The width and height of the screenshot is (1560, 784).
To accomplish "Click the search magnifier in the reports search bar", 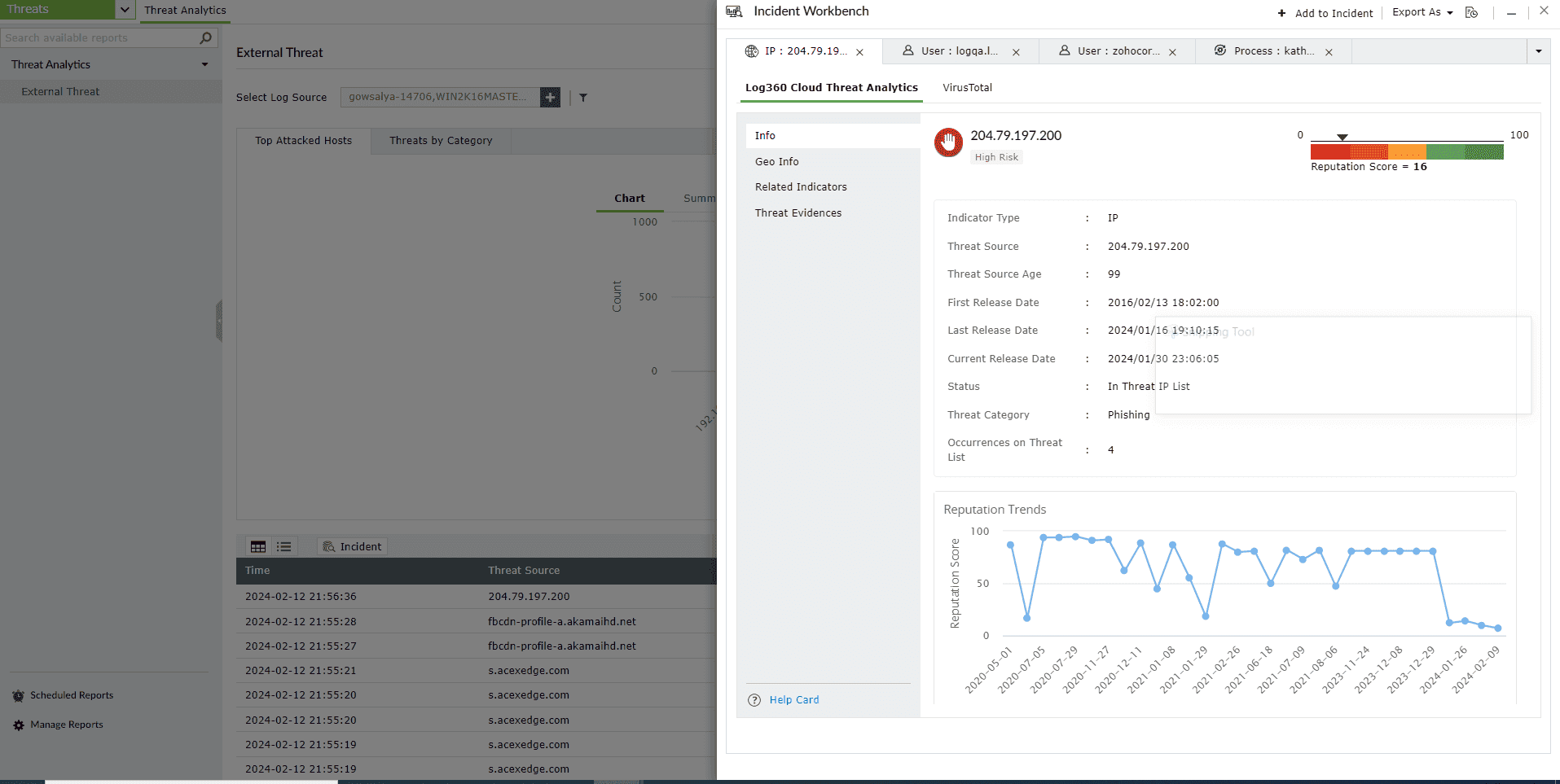I will point(206,37).
